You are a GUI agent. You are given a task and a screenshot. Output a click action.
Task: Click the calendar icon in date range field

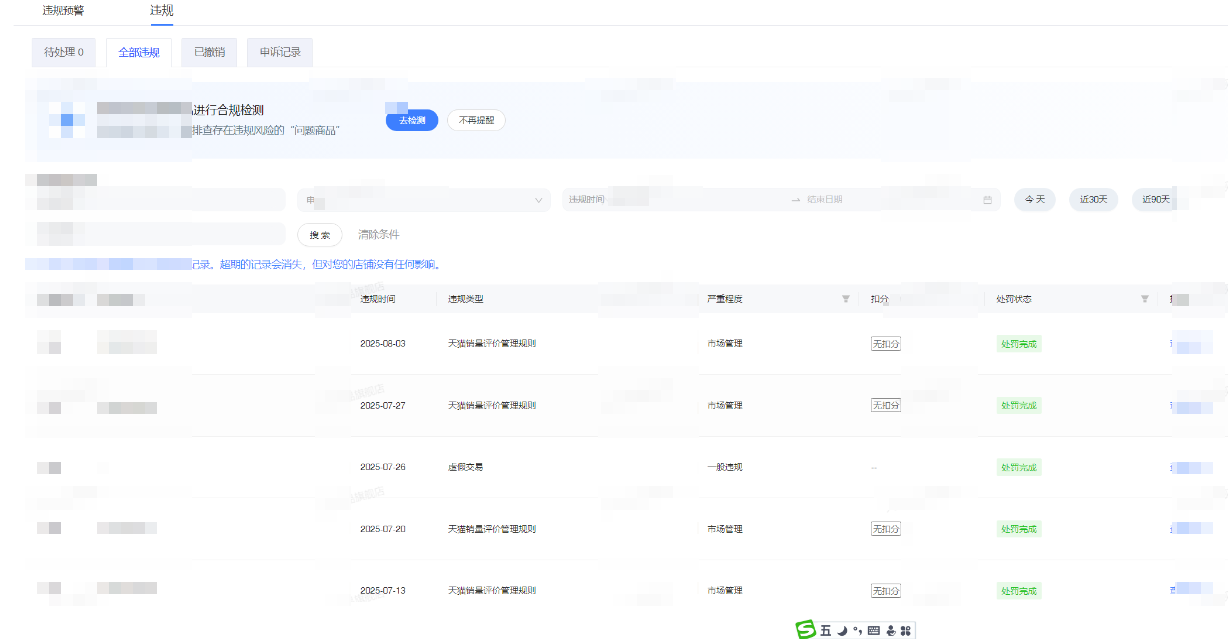tap(987, 200)
